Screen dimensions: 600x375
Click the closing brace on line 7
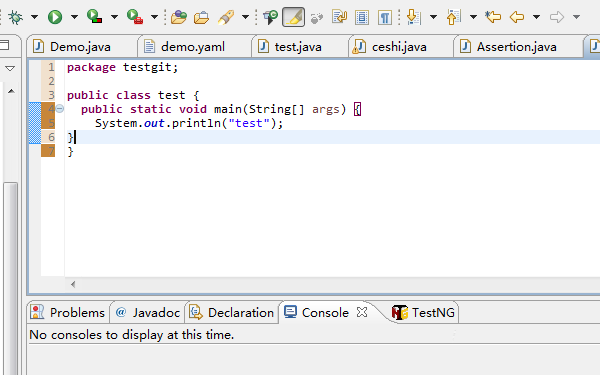(x=70, y=152)
